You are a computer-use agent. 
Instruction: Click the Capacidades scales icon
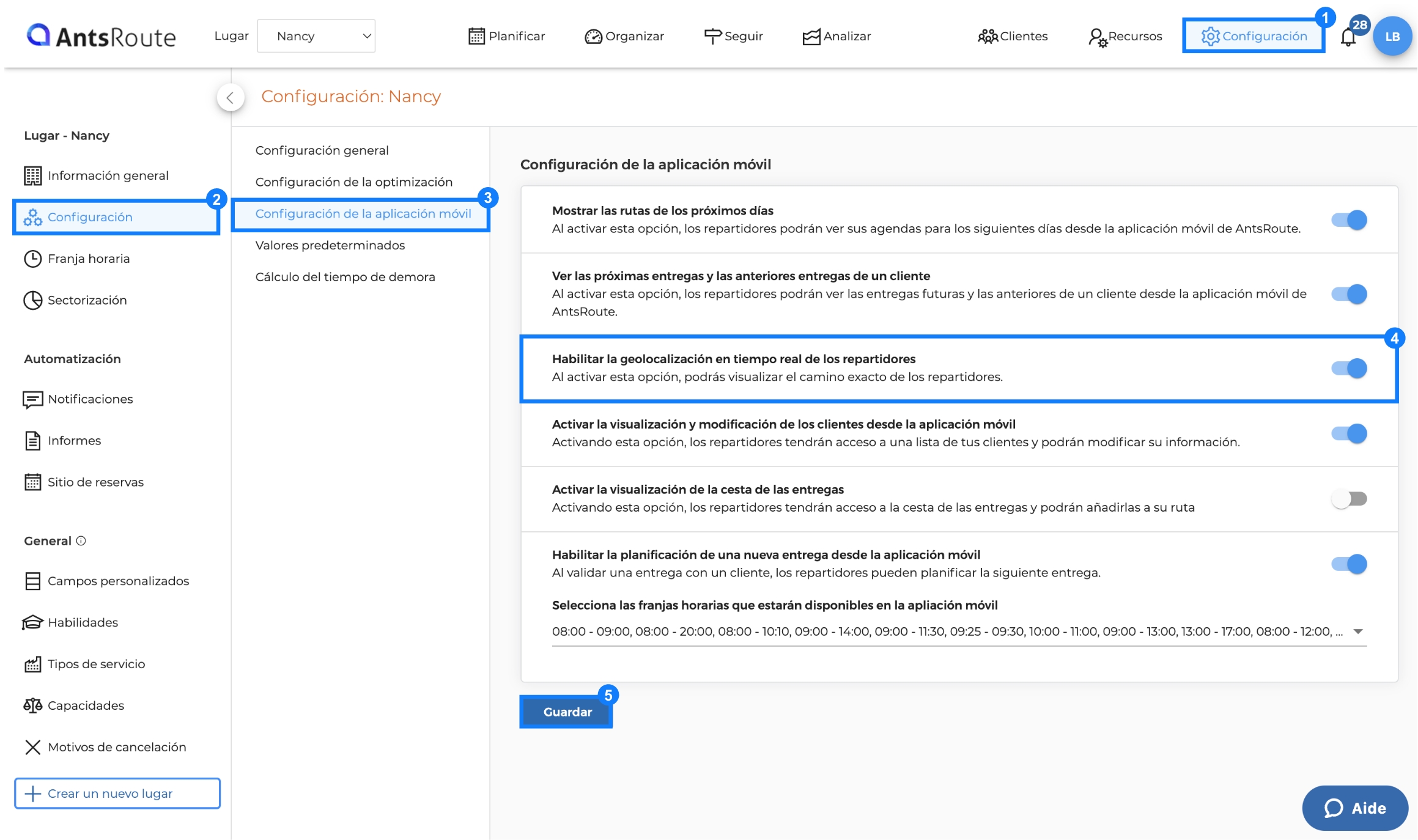(x=33, y=706)
